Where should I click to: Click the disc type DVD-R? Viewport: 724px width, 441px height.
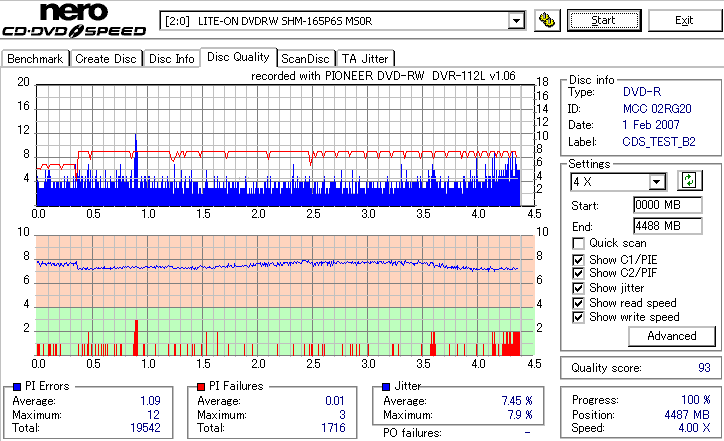642,92
